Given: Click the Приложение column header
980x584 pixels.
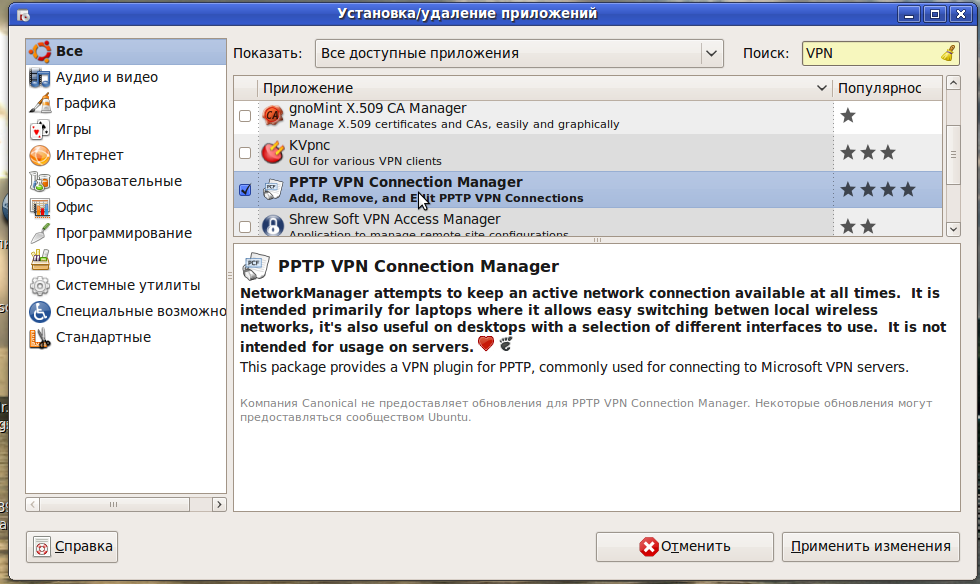Looking at the screenshot, I should coord(545,88).
